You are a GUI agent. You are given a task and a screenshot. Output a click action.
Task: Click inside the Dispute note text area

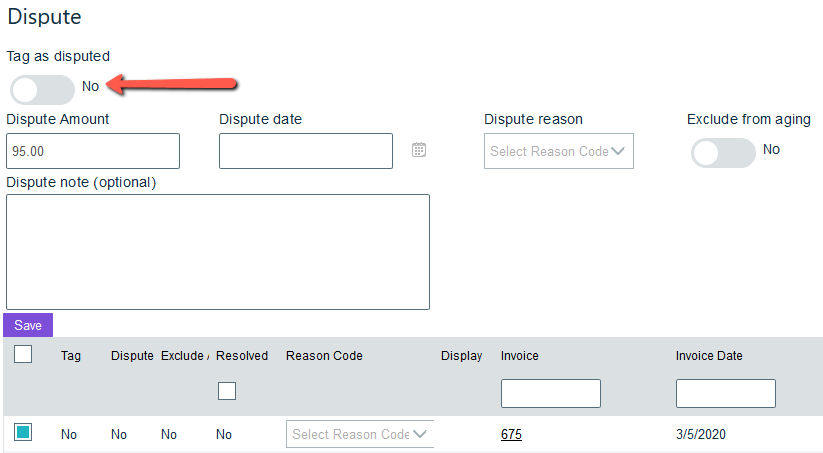(218, 251)
